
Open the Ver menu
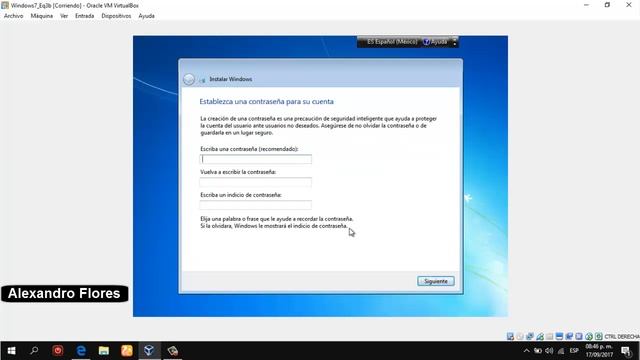pyautogui.click(x=64, y=16)
